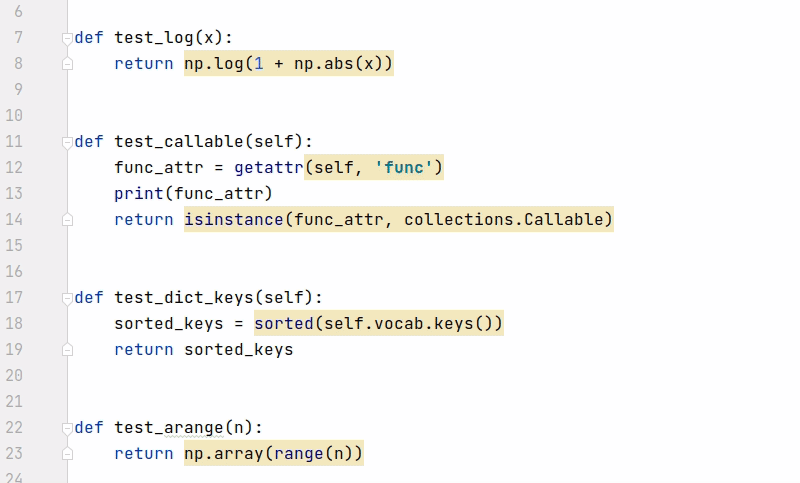Click the underlined test_arange function name

169,428
